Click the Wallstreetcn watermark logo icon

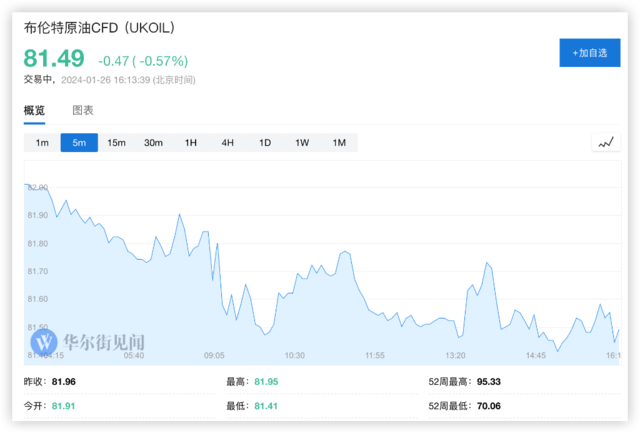coord(45,342)
